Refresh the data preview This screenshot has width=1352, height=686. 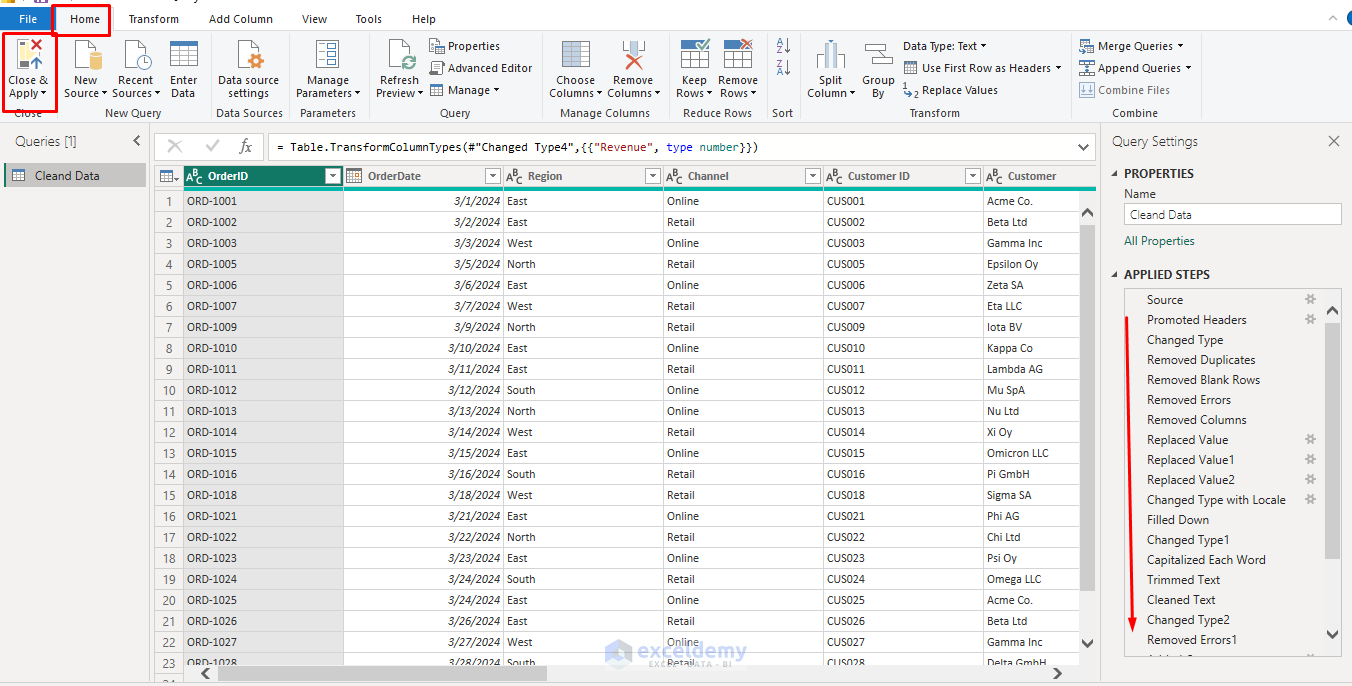398,68
